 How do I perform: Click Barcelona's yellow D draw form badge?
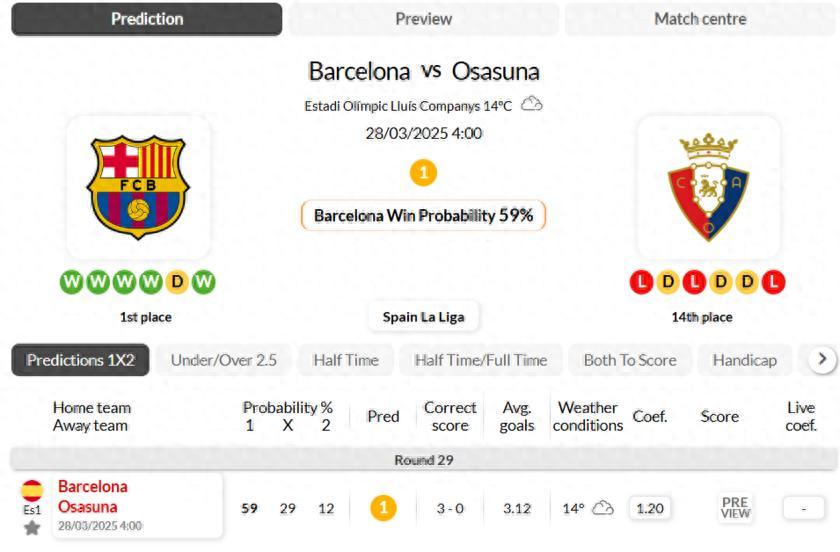tap(177, 282)
